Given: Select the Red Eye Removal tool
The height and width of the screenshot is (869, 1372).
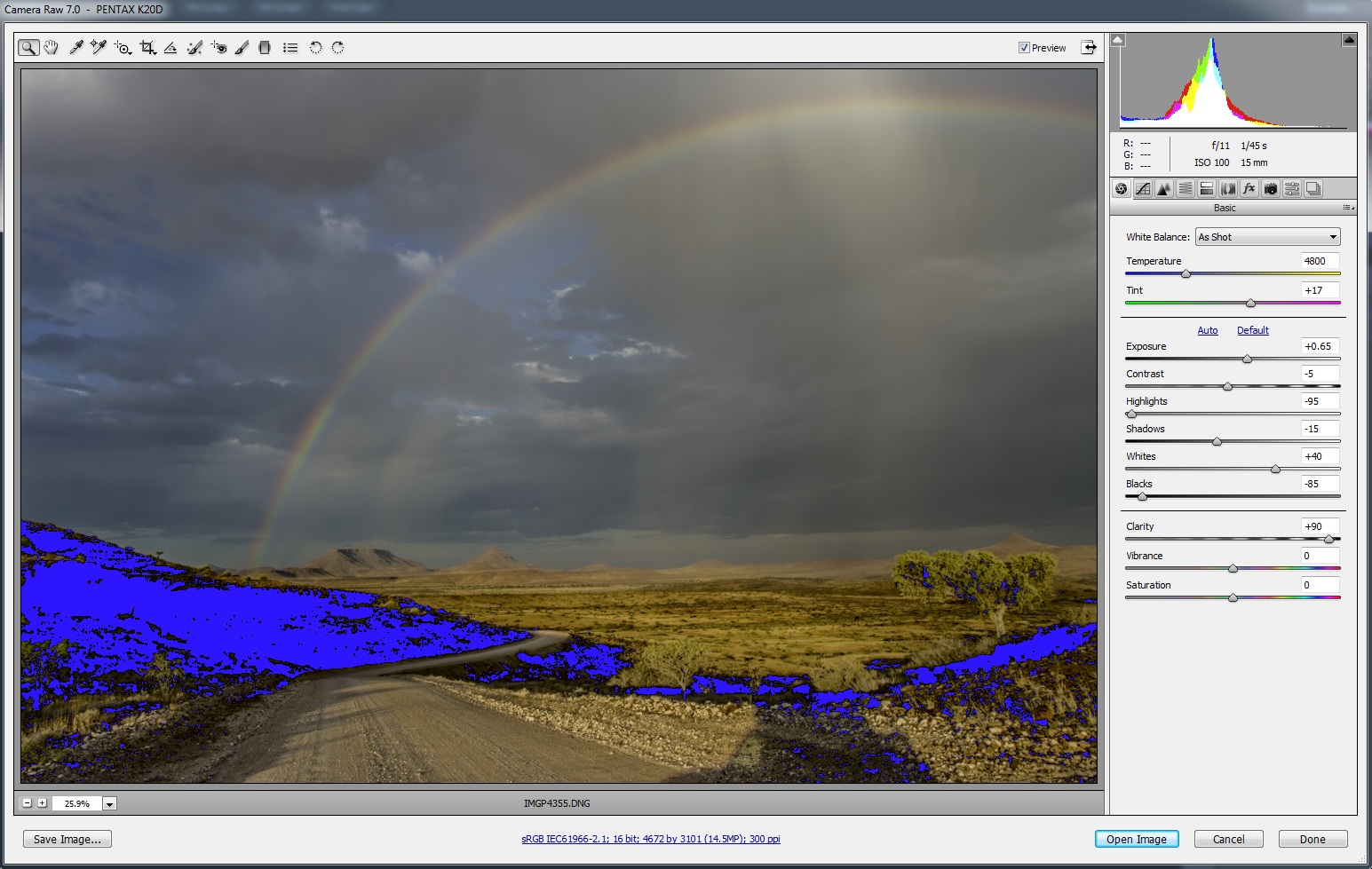Looking at the screenshot, I should pyautogui.click(x=218, y=48).
